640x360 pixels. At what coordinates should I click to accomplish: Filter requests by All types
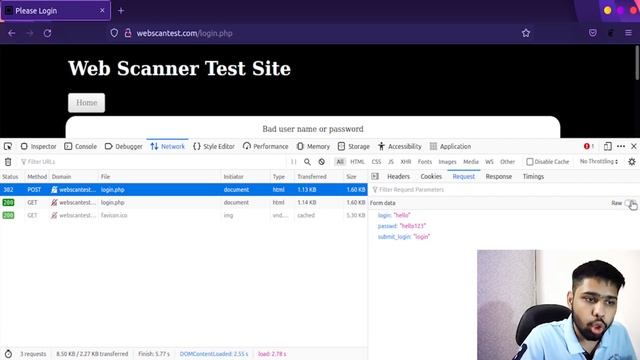[340, 162]
